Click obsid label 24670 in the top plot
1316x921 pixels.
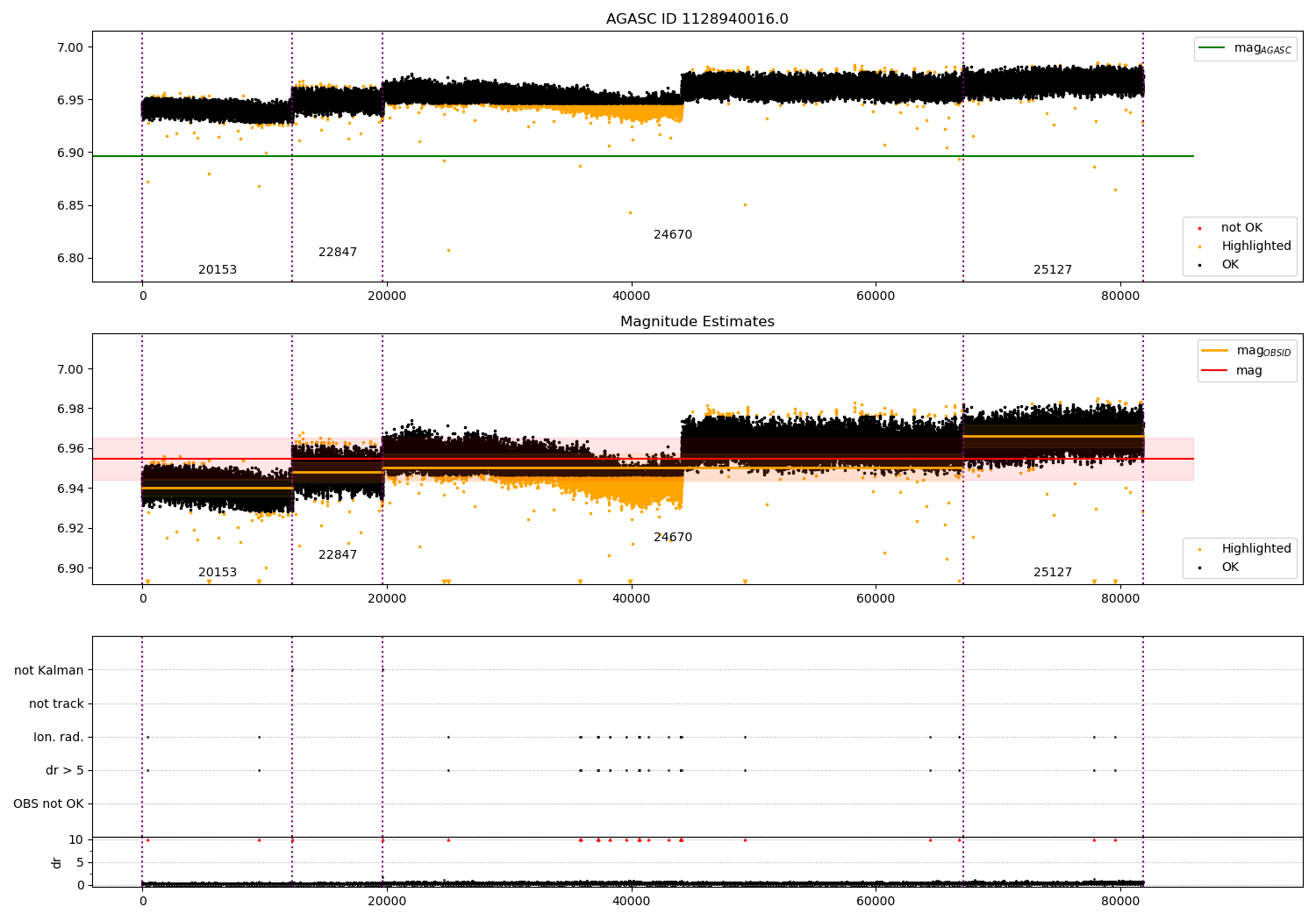tap(673, 235)
